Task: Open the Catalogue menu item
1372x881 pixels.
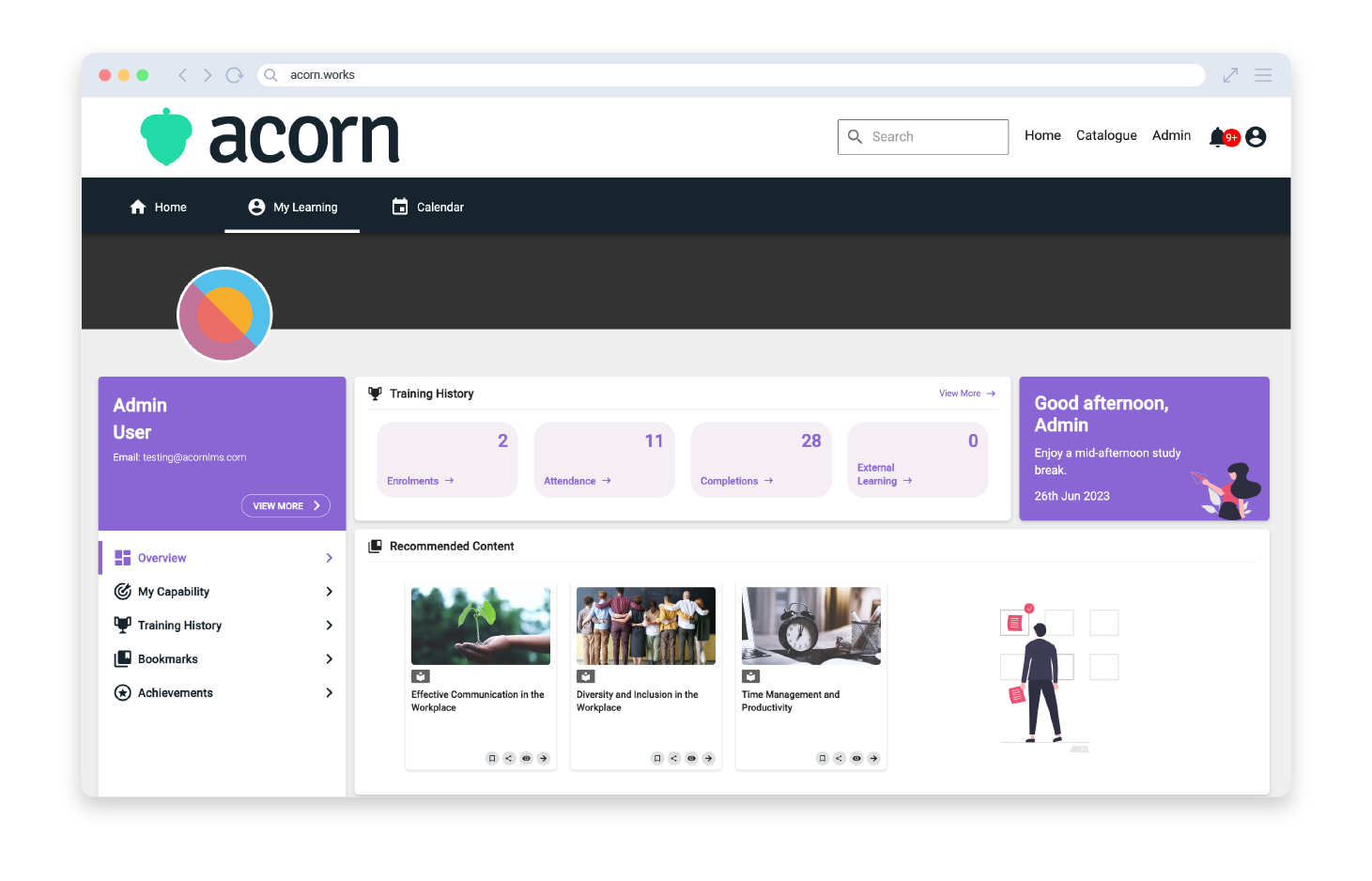Action: 1106,135
